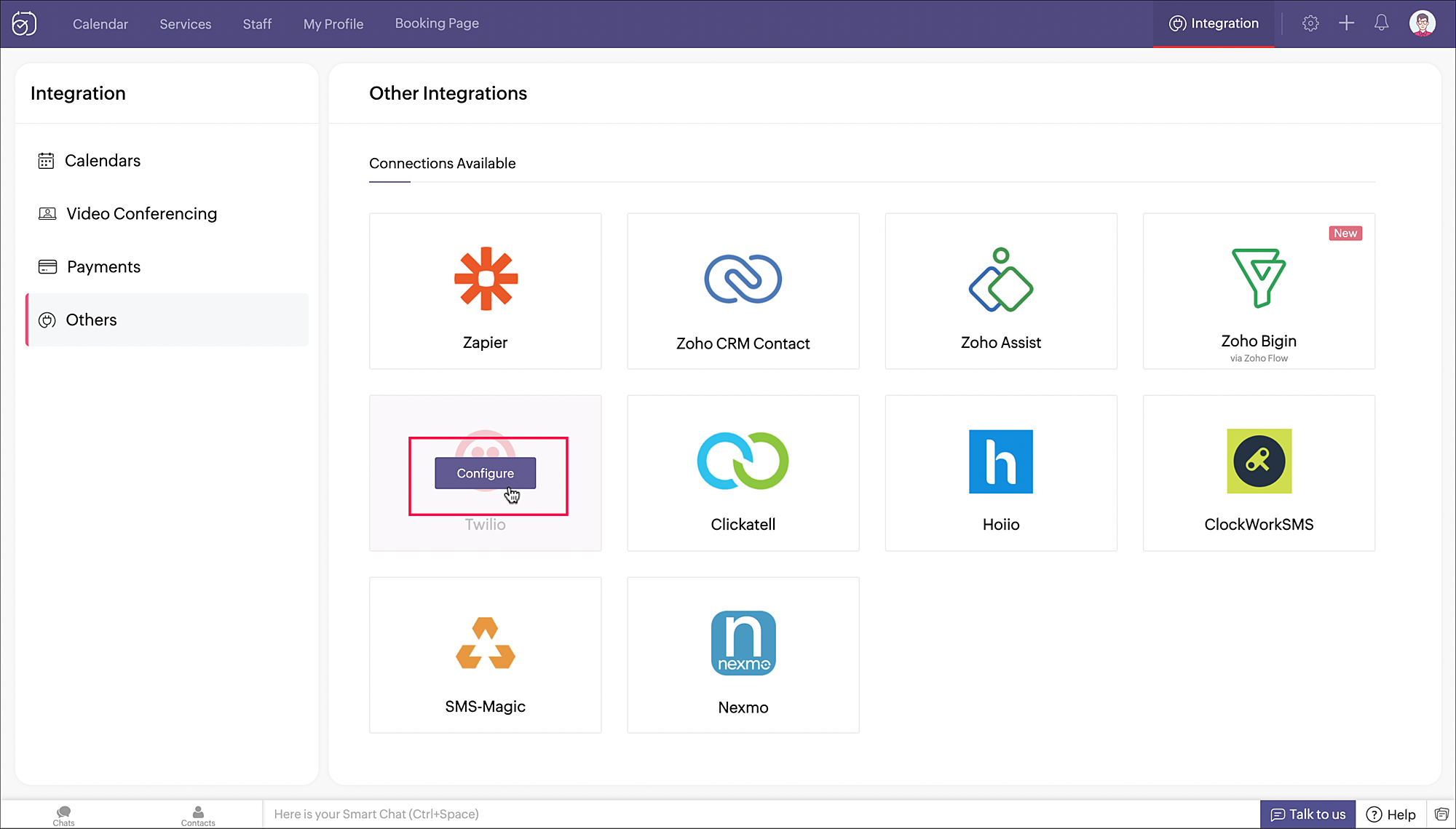Screen dimensions: 1456x829
Task: Switch to the Booking Page tab
Action: point(437,23)
